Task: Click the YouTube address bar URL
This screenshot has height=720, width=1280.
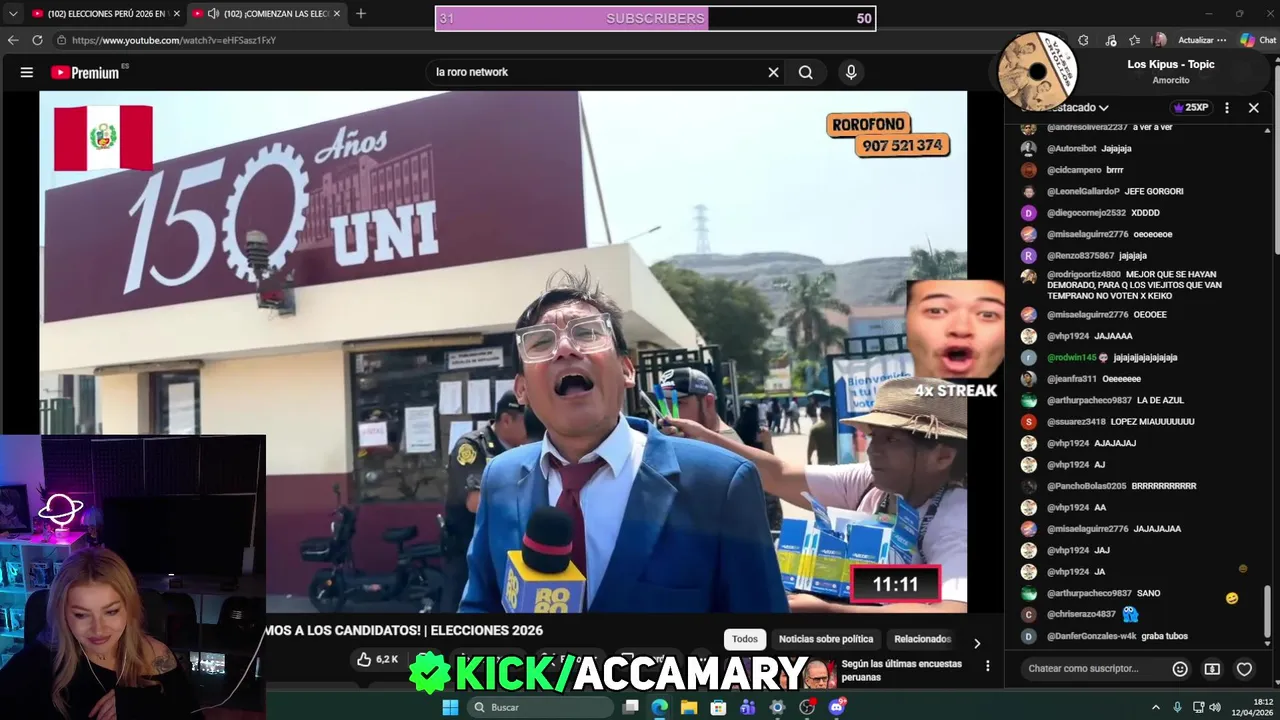Action: point(174,40)
